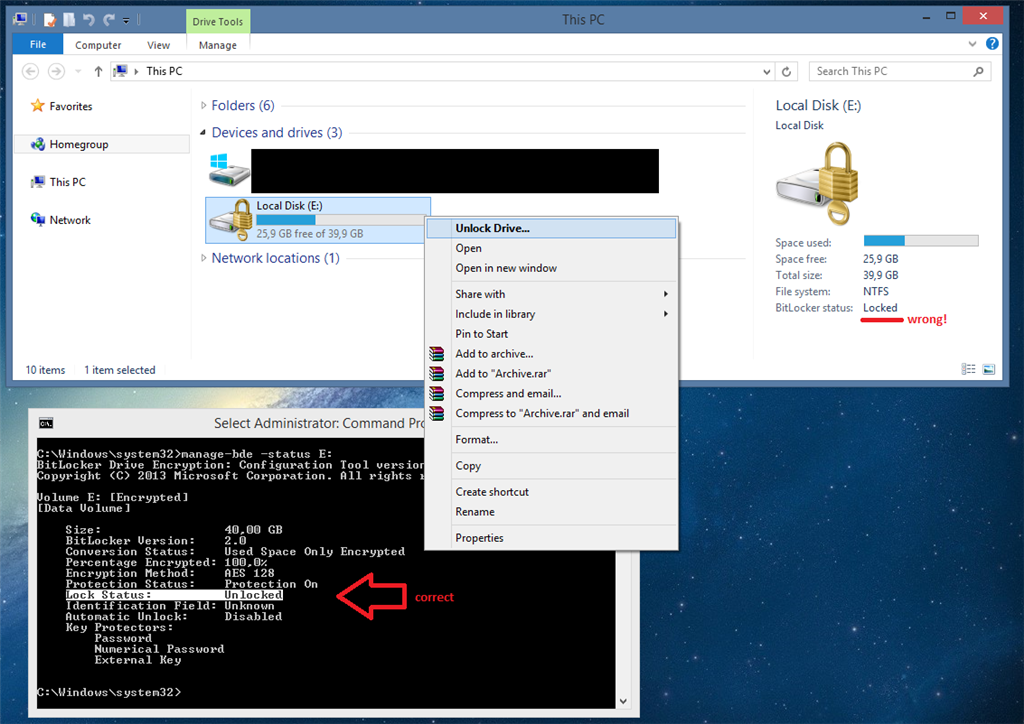This screenshot has width=1024, height=724.
Task: Click the Explorer system menu icon
Action: coord(20,20)
